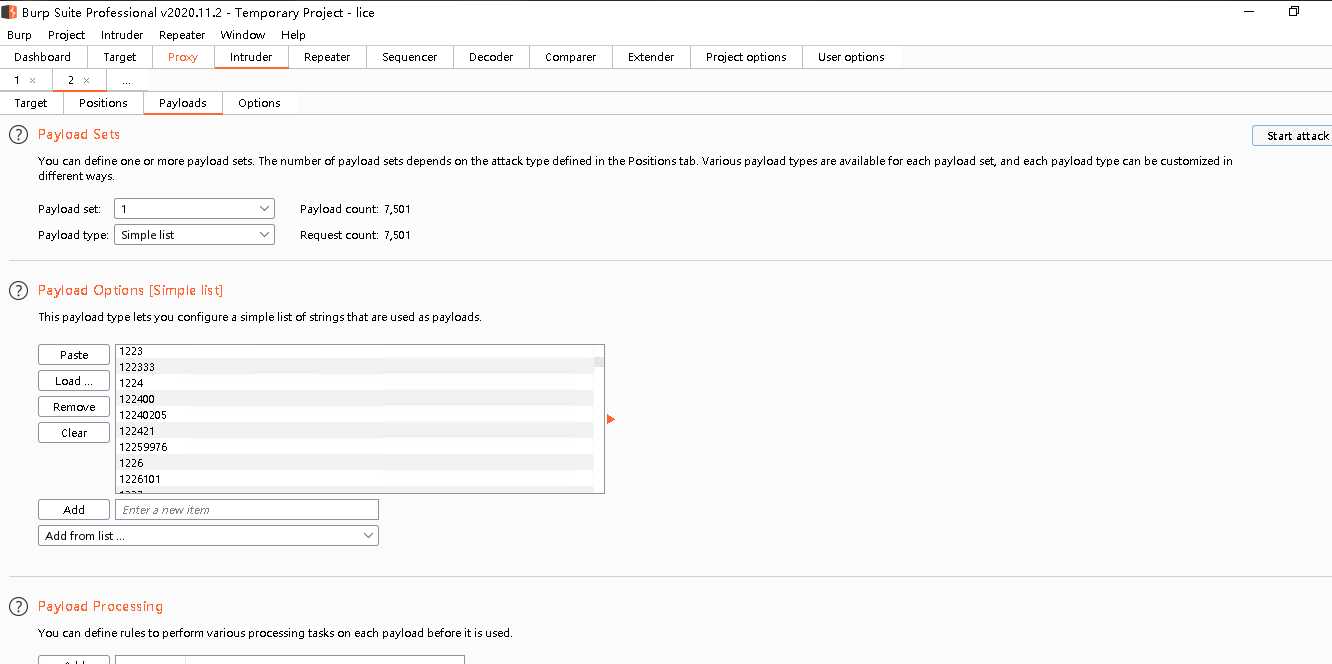Select payload 12259976 in the list
Viewport: 1332px width, 664px height.
[355, 447]
